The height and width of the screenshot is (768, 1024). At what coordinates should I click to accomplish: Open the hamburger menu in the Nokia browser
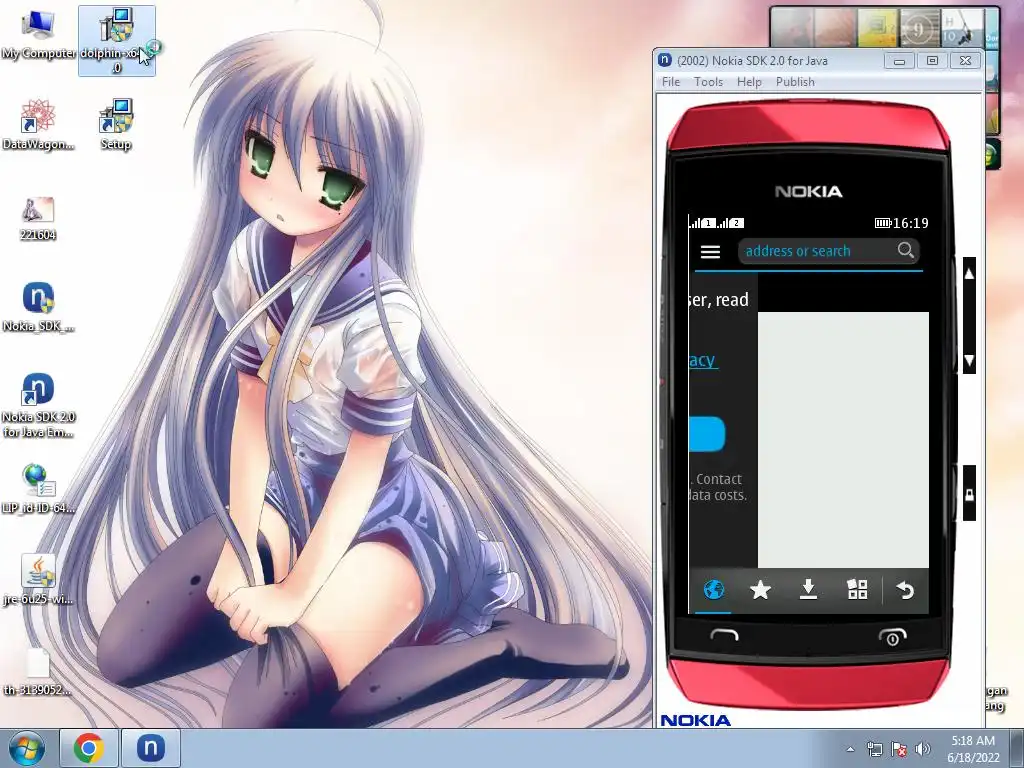[710, 251]
